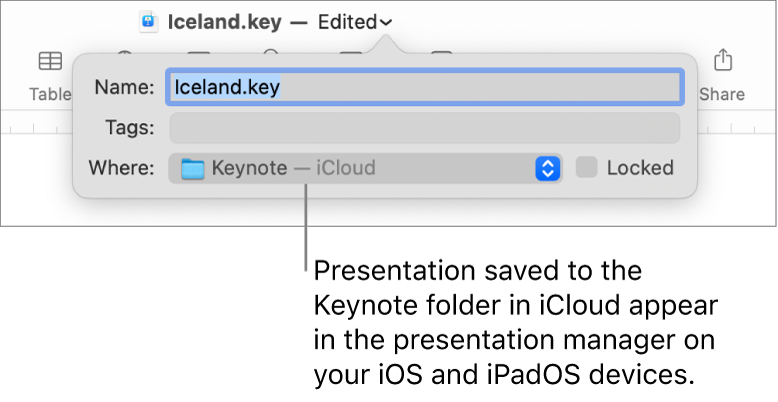The image size is (778, 402).
Task: Collapse the Edited title chevron
Action: coord(387,21)
